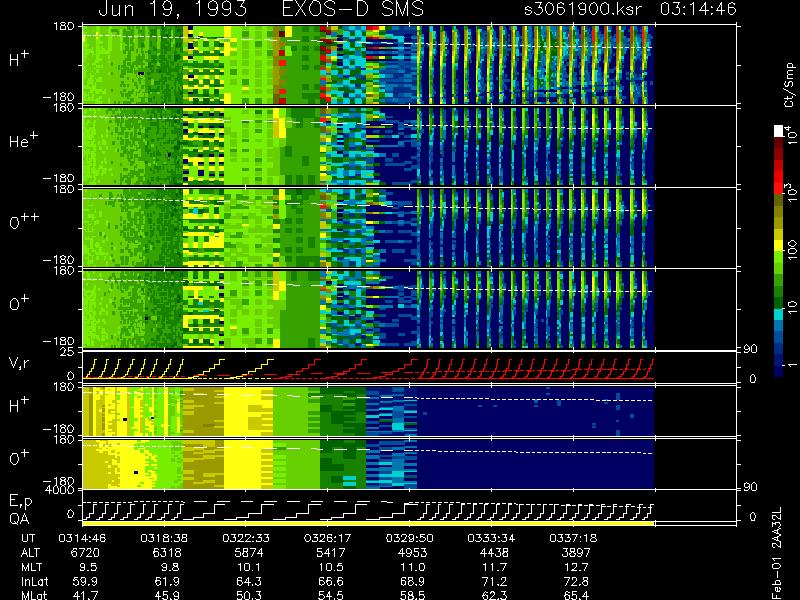The image size is (800, 600).
Task: Click the date title "Jun 19, 1993"
Action: pos(172,9)
